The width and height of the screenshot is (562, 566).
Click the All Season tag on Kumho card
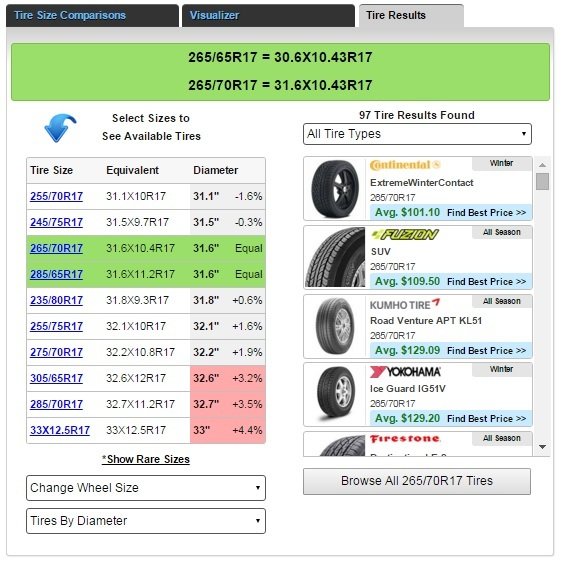coord(501,301)
